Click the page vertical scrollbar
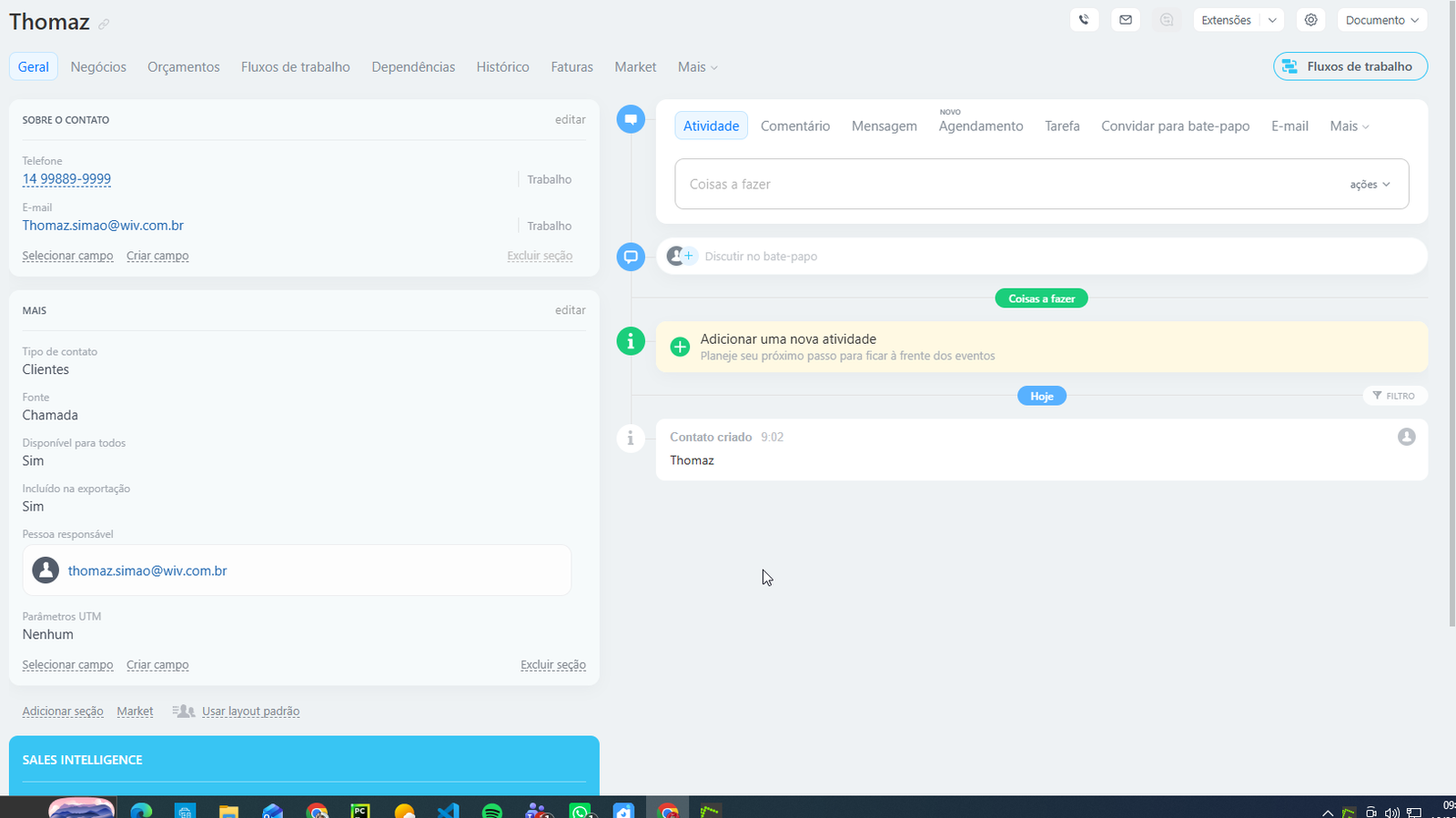Image resolution: width=1456 pixels, height=818 pixels. click(x=1451, y=314)
